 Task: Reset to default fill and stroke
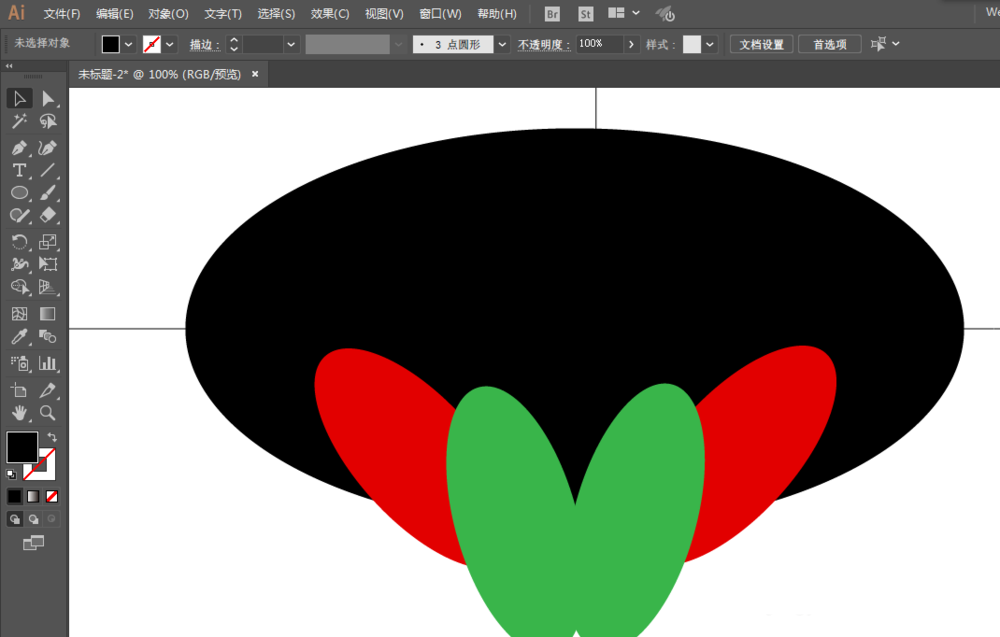11,474
